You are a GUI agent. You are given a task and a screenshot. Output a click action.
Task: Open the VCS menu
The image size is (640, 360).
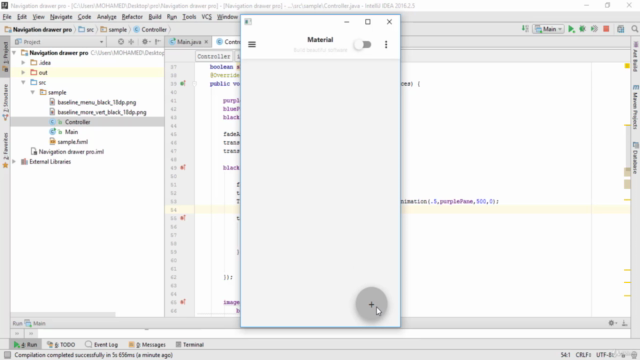coord(207,17)
